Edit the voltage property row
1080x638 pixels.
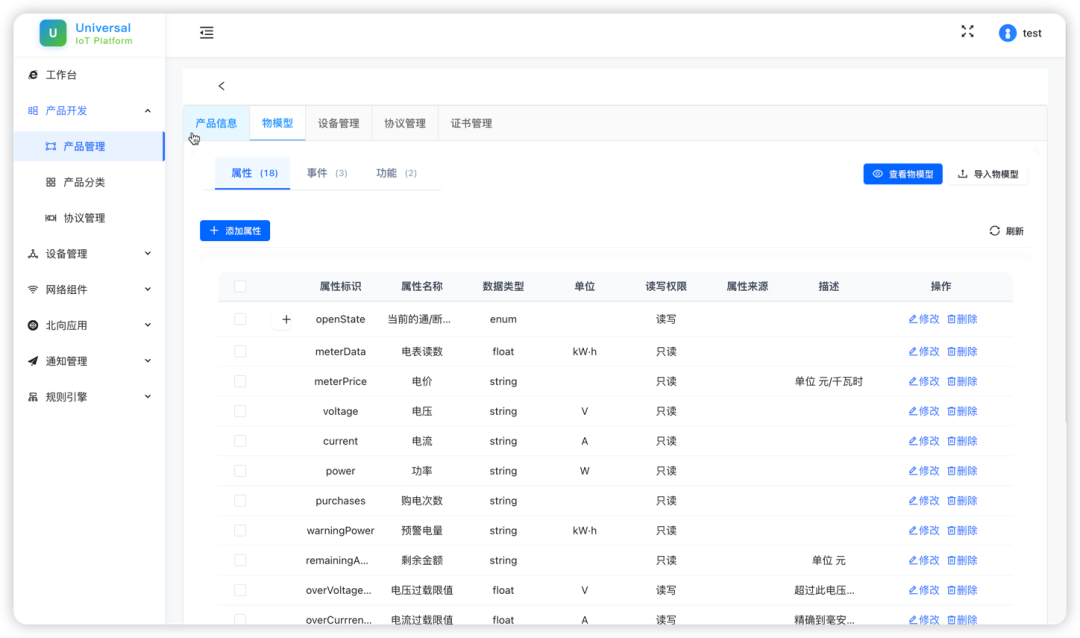[x=924, y=412]
